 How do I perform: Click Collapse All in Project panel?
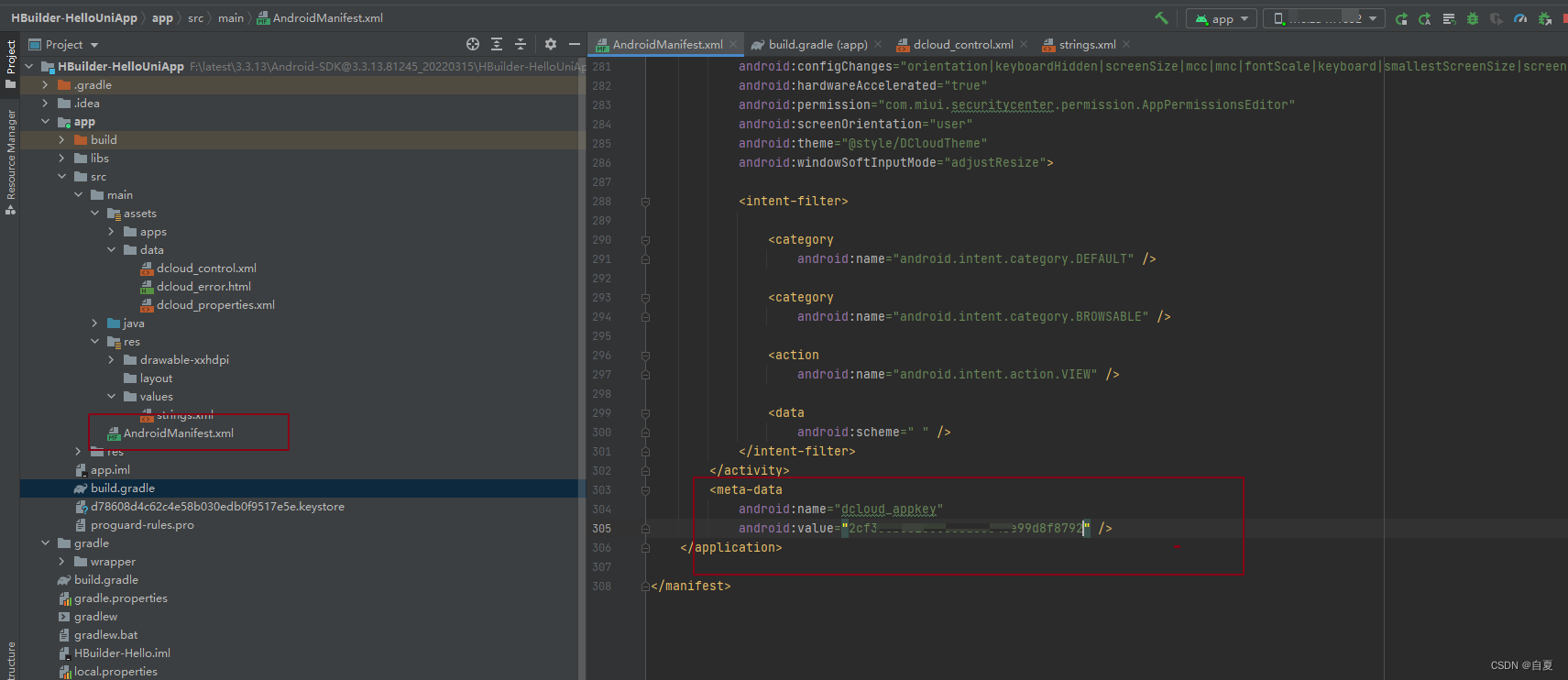pyautogui.click(x=521, y=44)
